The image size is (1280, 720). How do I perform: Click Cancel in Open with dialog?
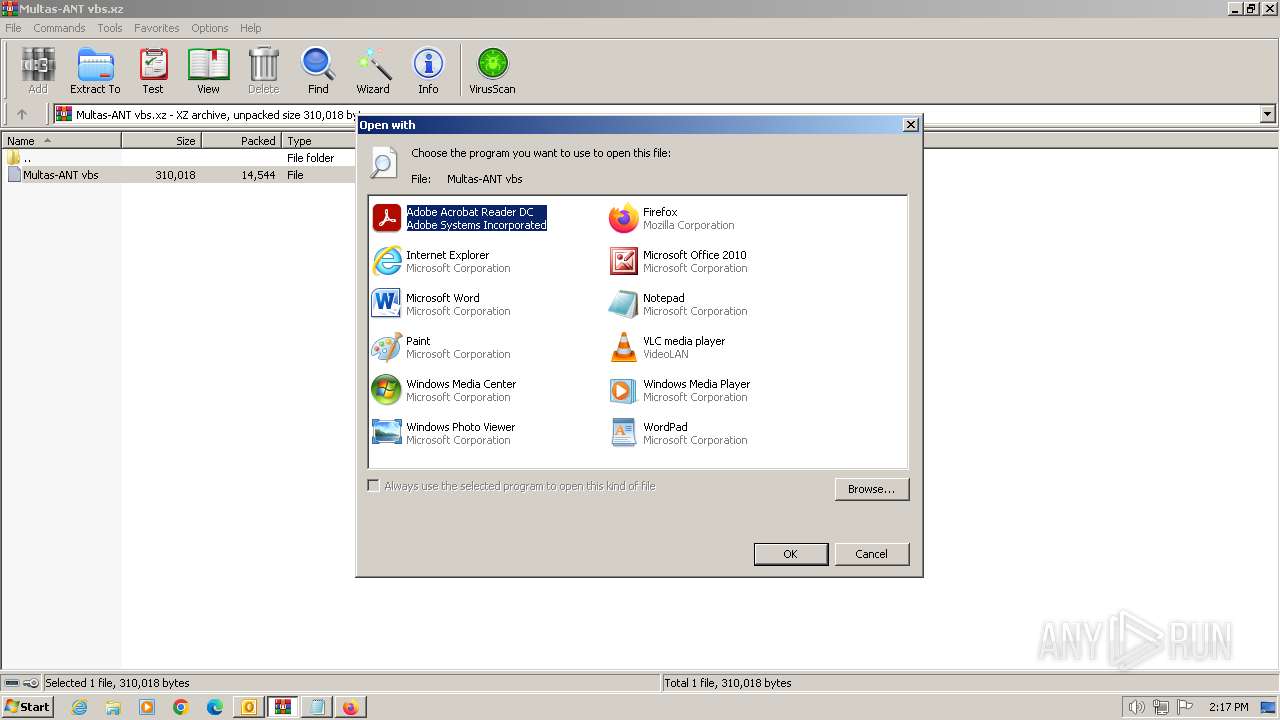[x=871, y=554]
